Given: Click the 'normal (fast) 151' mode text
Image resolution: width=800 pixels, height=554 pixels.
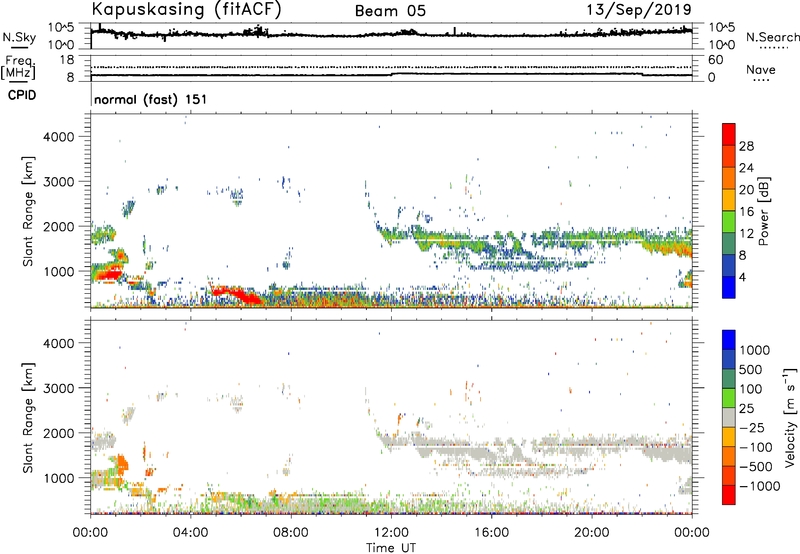Looking at the screenshot, I should 151,99.
